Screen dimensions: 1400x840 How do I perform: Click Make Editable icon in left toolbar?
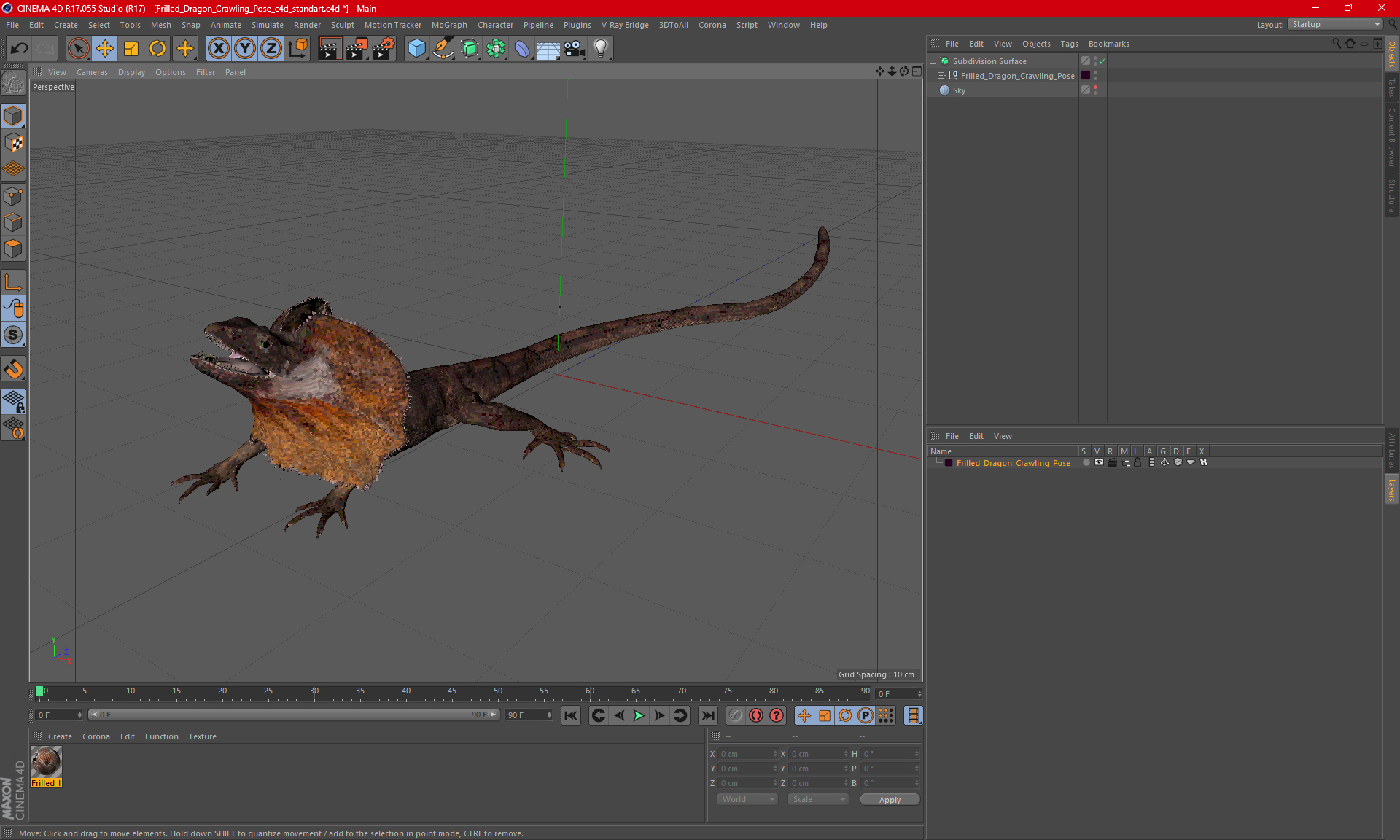13,83
